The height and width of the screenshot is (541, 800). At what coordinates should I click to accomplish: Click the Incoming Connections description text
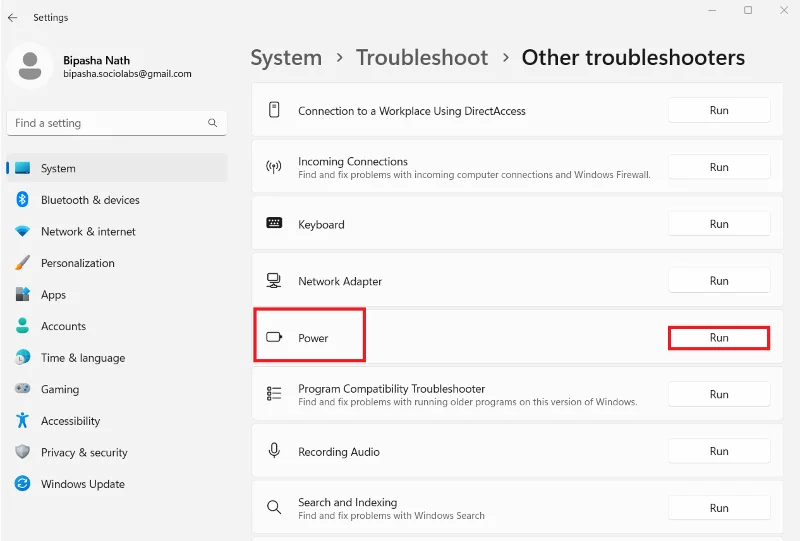pos(474,175)
